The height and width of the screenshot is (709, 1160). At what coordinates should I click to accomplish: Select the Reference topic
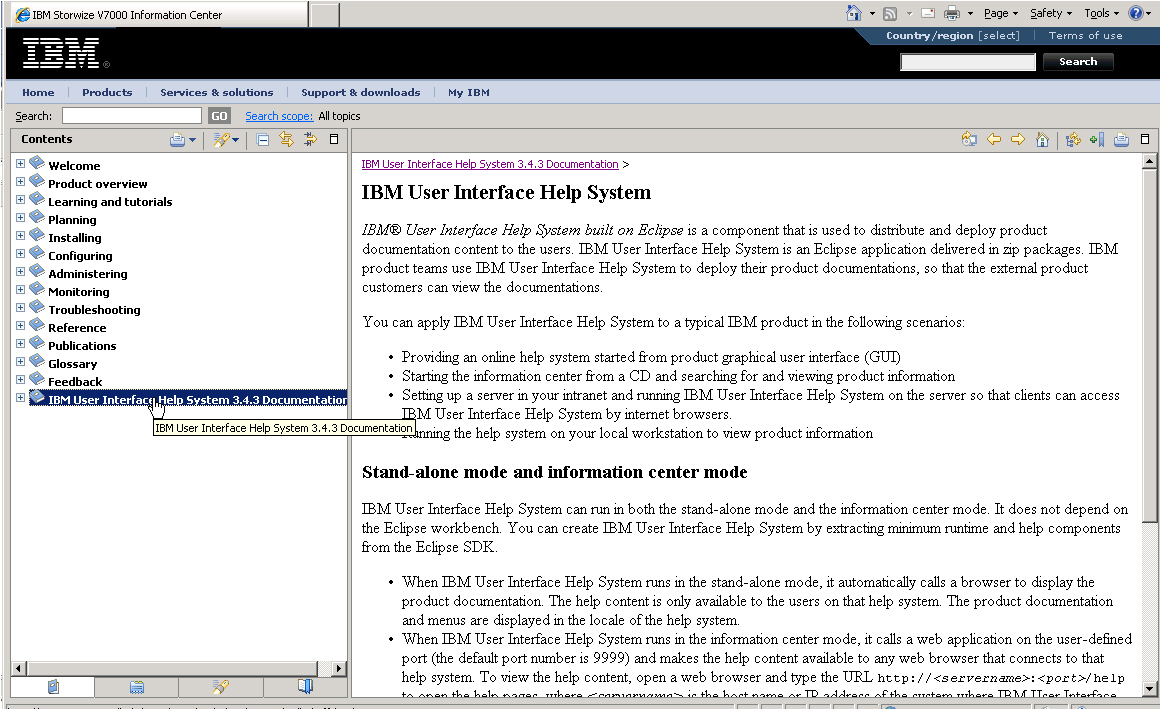[77, 328]
